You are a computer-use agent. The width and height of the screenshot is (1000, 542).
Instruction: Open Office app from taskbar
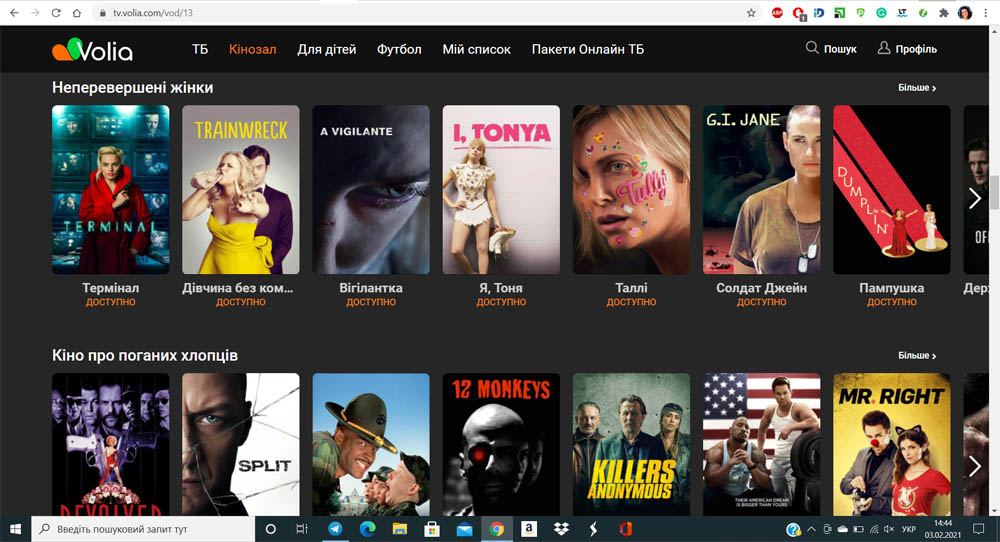tap(626, 529)
